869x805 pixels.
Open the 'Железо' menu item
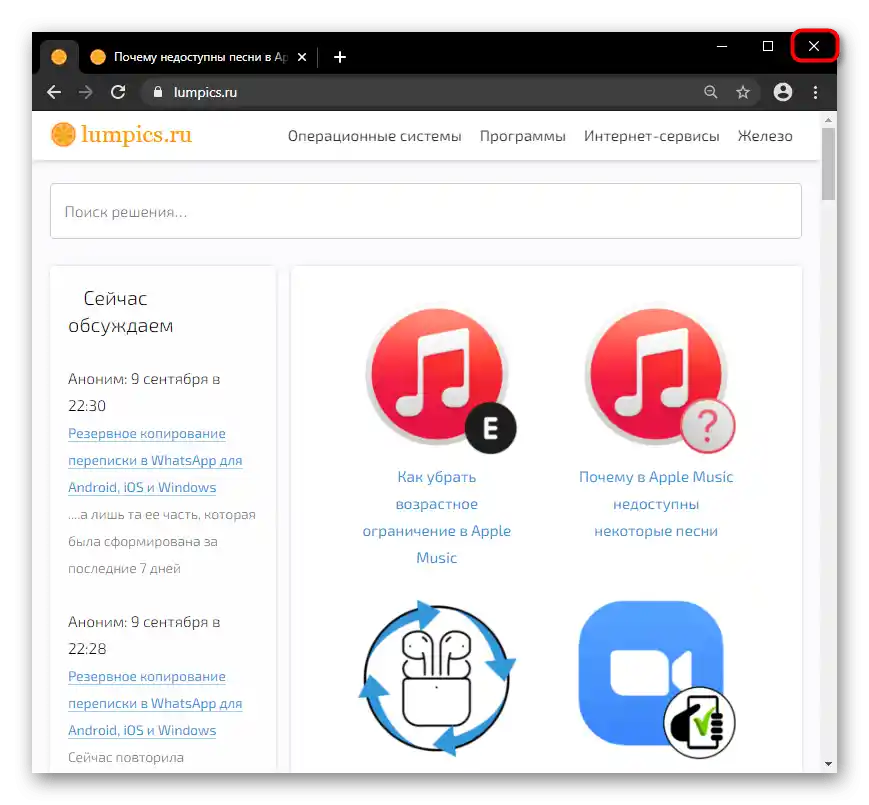click(x=765, y=136)
